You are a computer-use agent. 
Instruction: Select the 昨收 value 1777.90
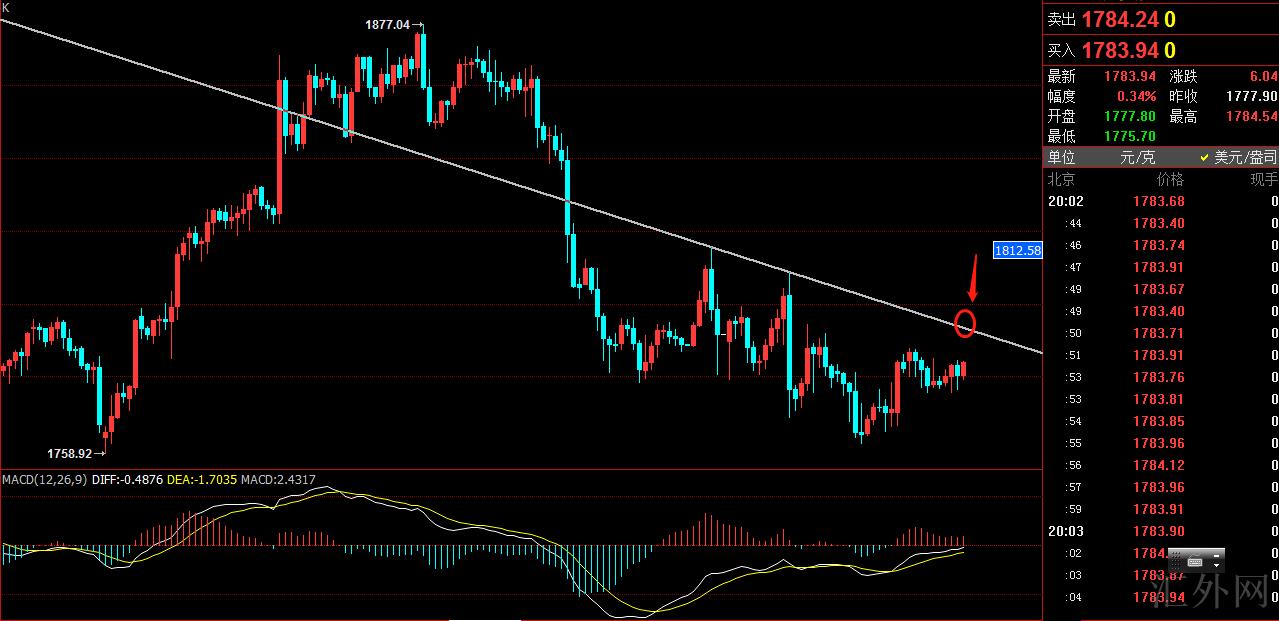coord(1251,97)
